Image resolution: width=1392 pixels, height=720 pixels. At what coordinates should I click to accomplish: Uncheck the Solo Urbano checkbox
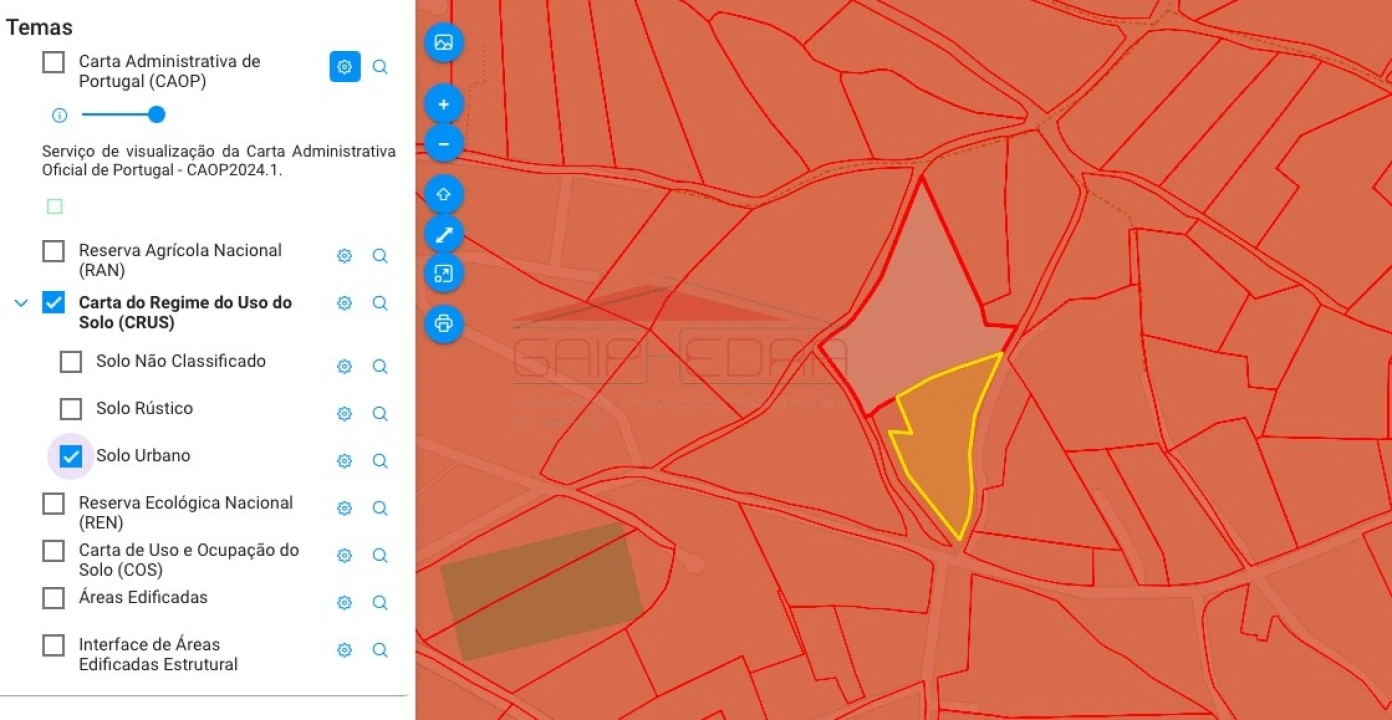[x=70, y=457]
